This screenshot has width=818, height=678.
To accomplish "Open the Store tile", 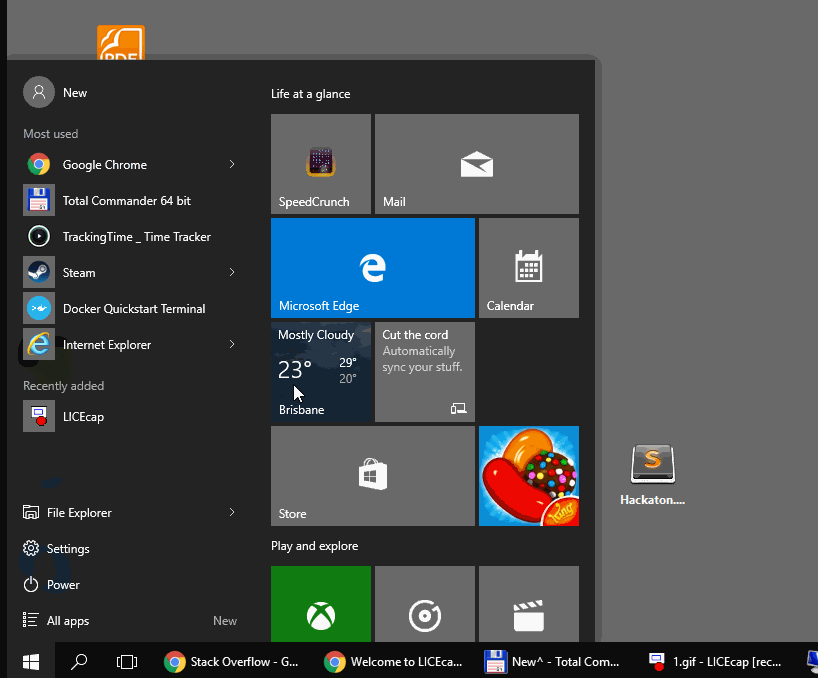I will coord(372,475).
